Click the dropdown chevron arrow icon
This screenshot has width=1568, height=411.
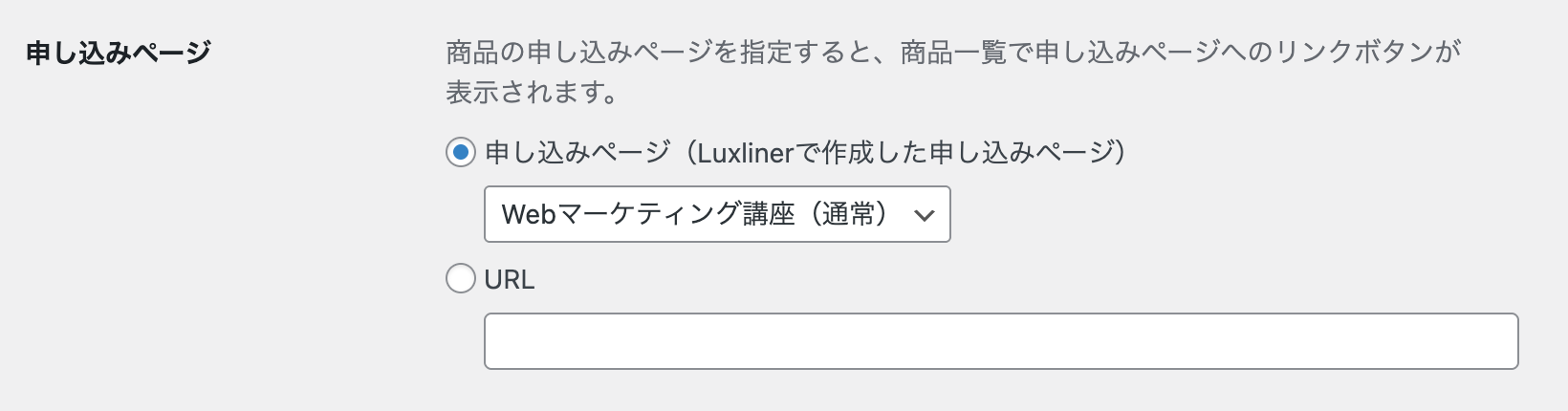[924, 215]
